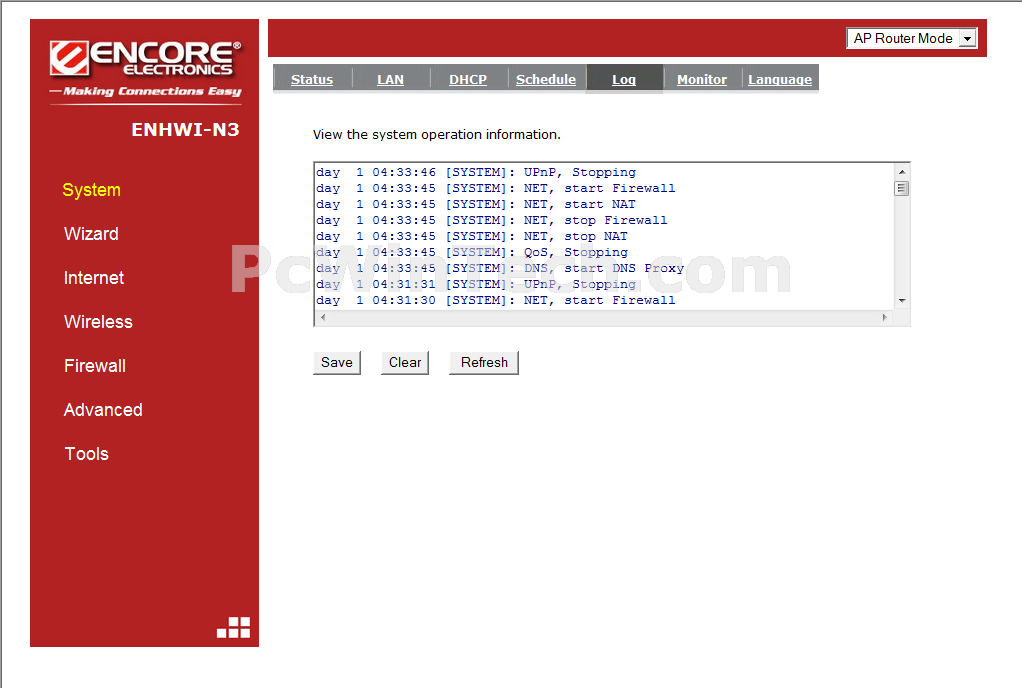Open the DHCP tab
The width and height of the screenshot is (1022, 688).
click(468, 79)
